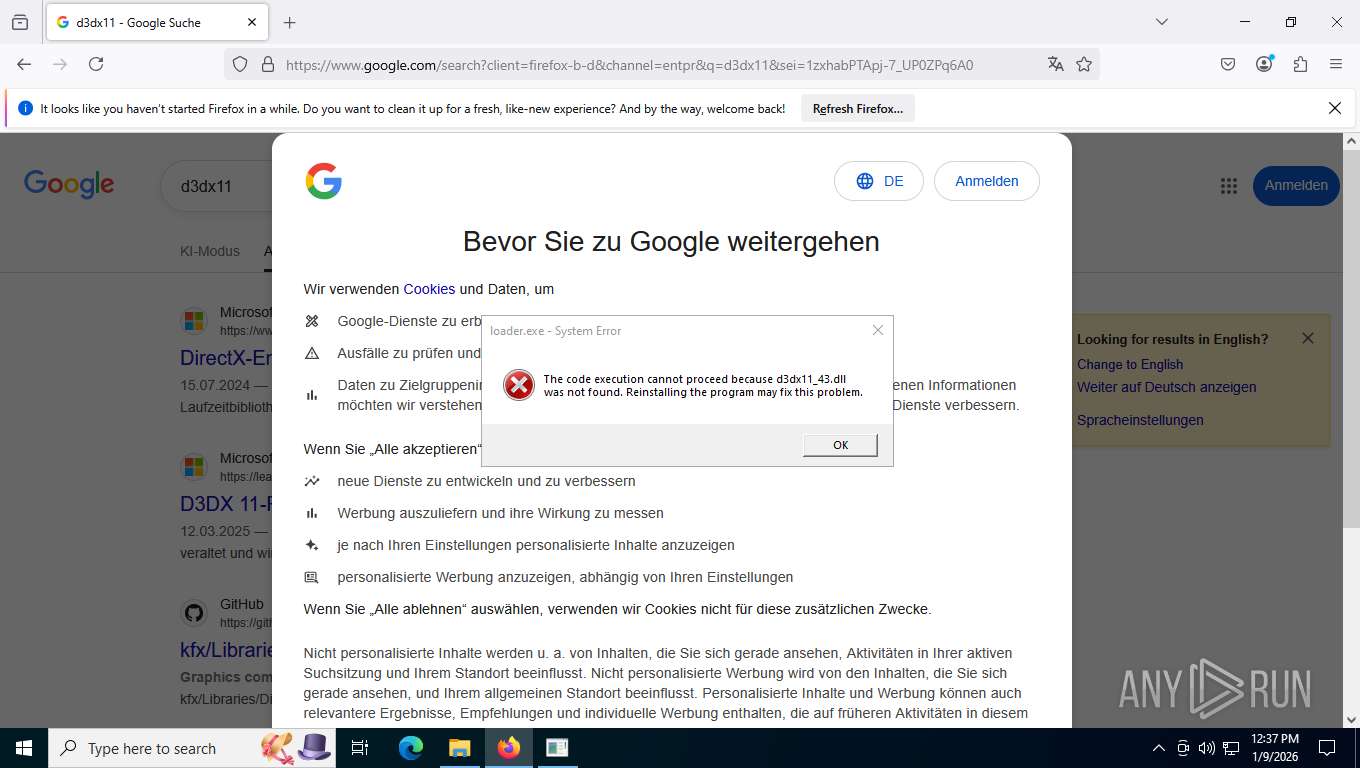Open the volume speaker tray icon
Image resolution: width=1360 pixels, height=768 pixels.
coord(1206,748)
